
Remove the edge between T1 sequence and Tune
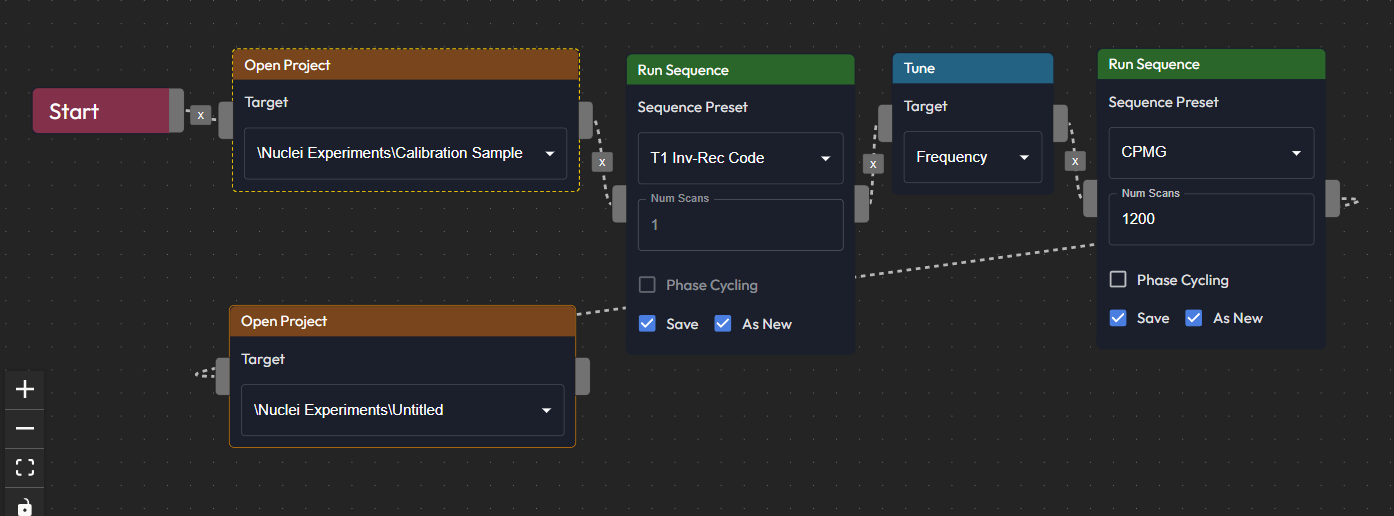pos(873,163)
